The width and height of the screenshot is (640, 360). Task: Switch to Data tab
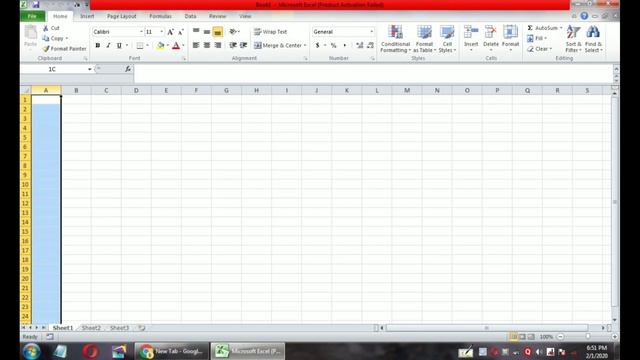coord(190,16)
